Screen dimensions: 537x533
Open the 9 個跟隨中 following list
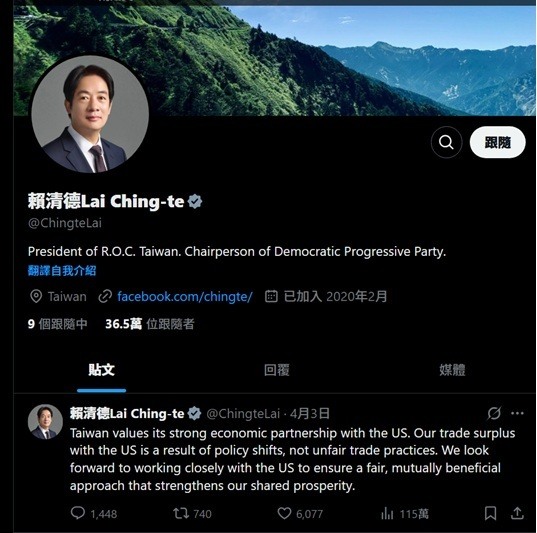58,324
